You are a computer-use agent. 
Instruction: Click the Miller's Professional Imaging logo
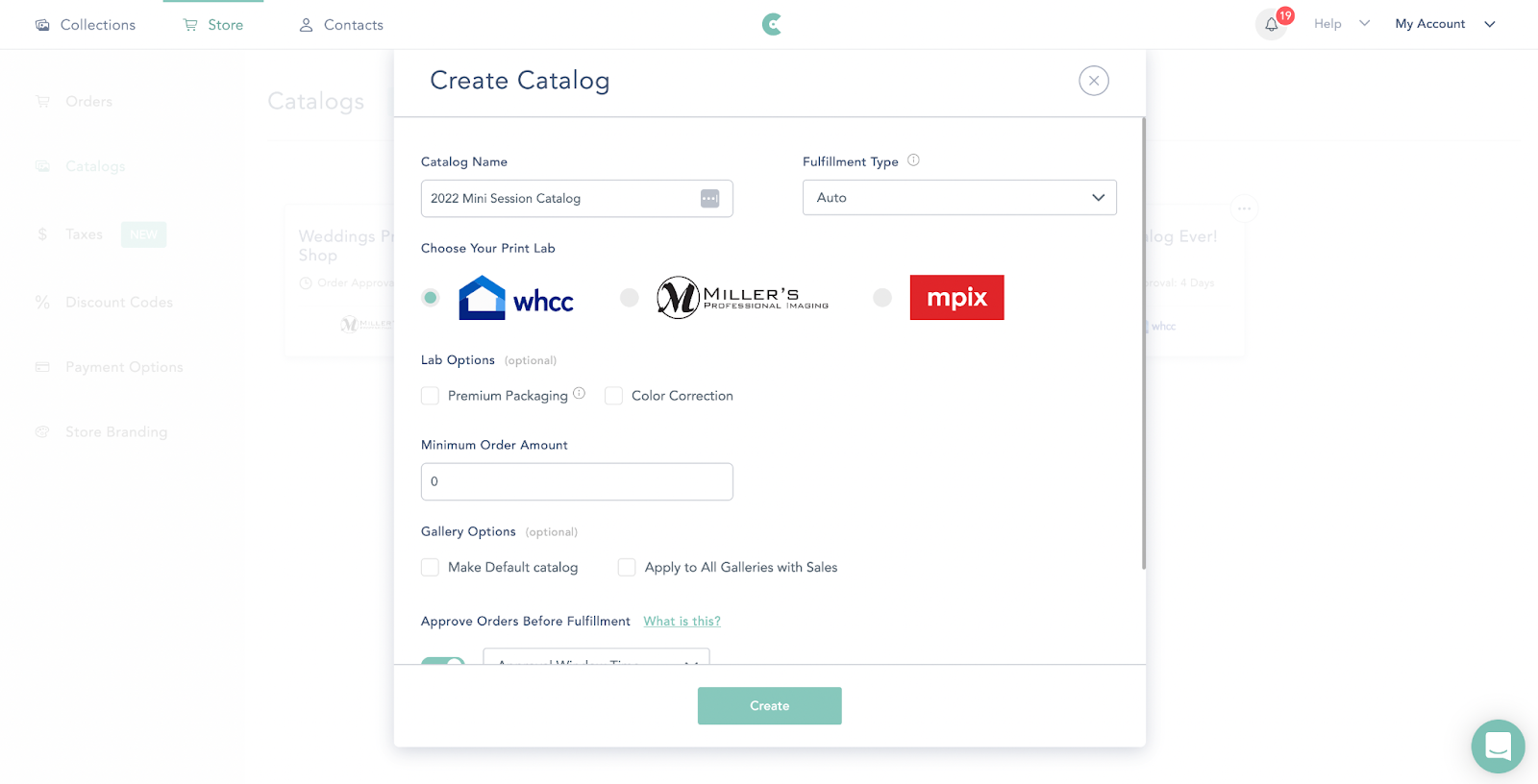742,298
